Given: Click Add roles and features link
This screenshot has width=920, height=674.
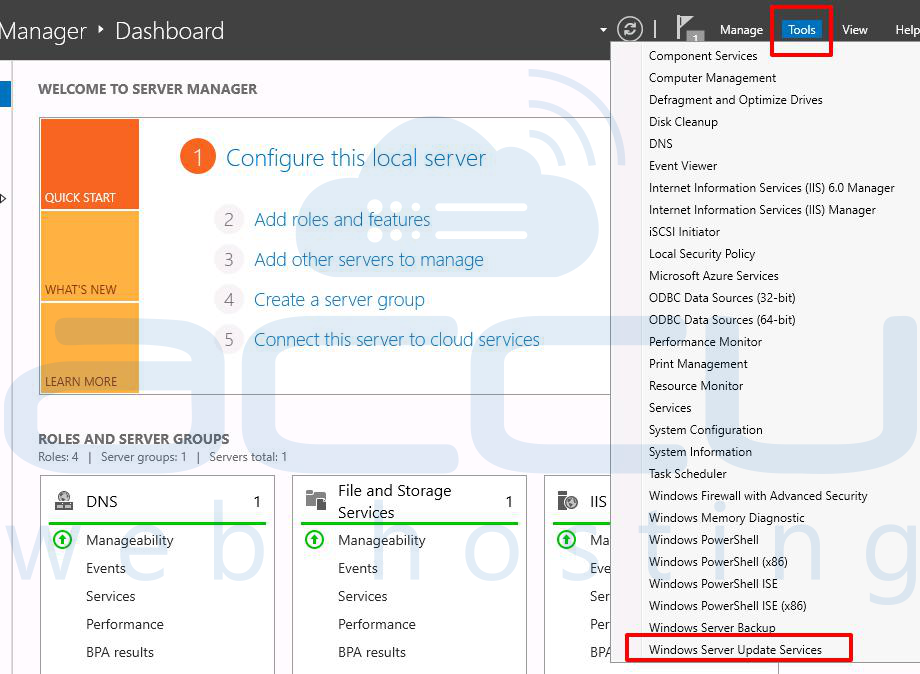Looking at the screenshot, I should 342,219.
